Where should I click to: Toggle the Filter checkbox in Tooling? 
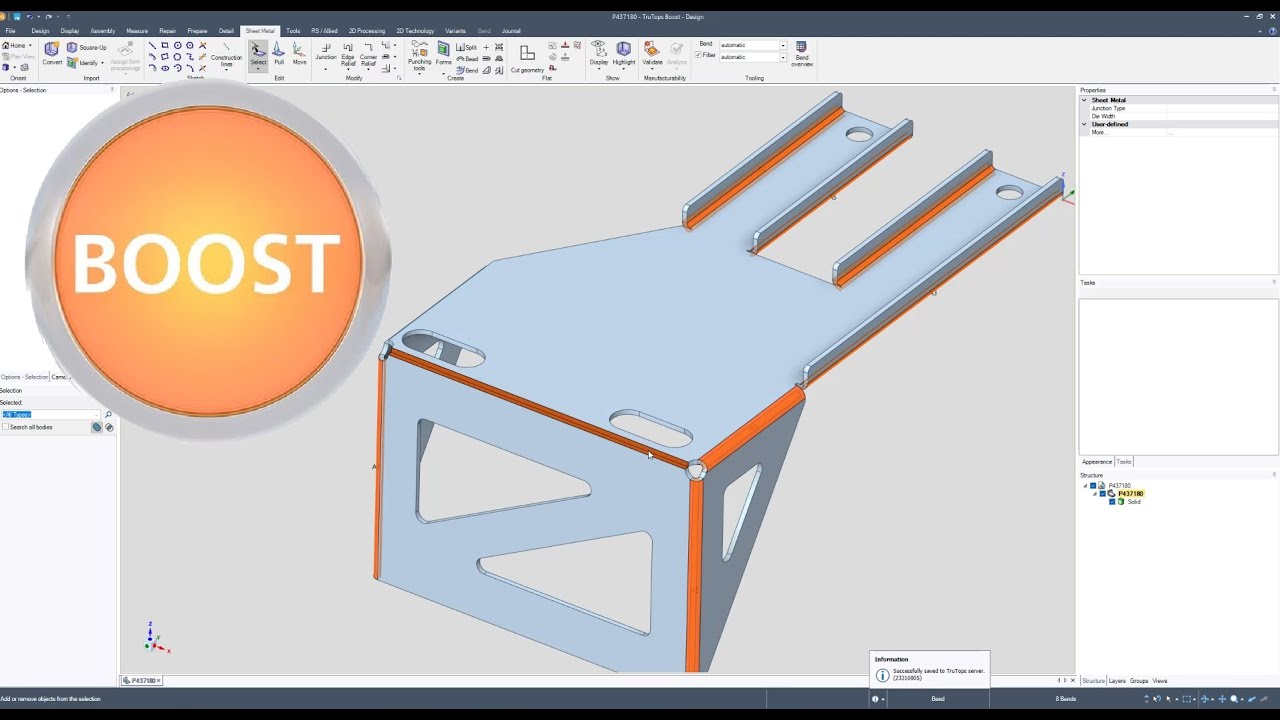pos(699,56)
